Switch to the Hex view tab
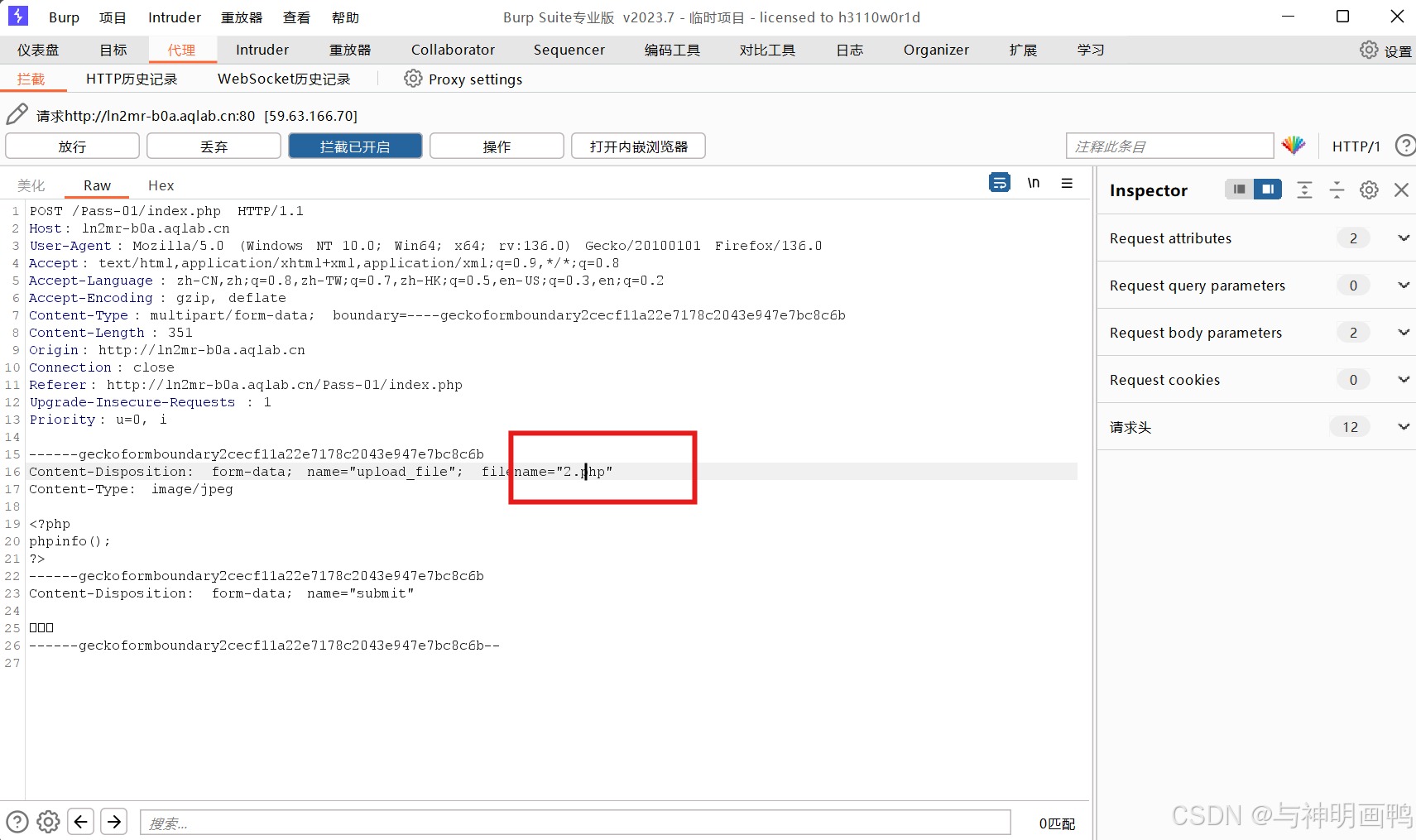This screenshot has width=1416, height=840. pos(161,185)
